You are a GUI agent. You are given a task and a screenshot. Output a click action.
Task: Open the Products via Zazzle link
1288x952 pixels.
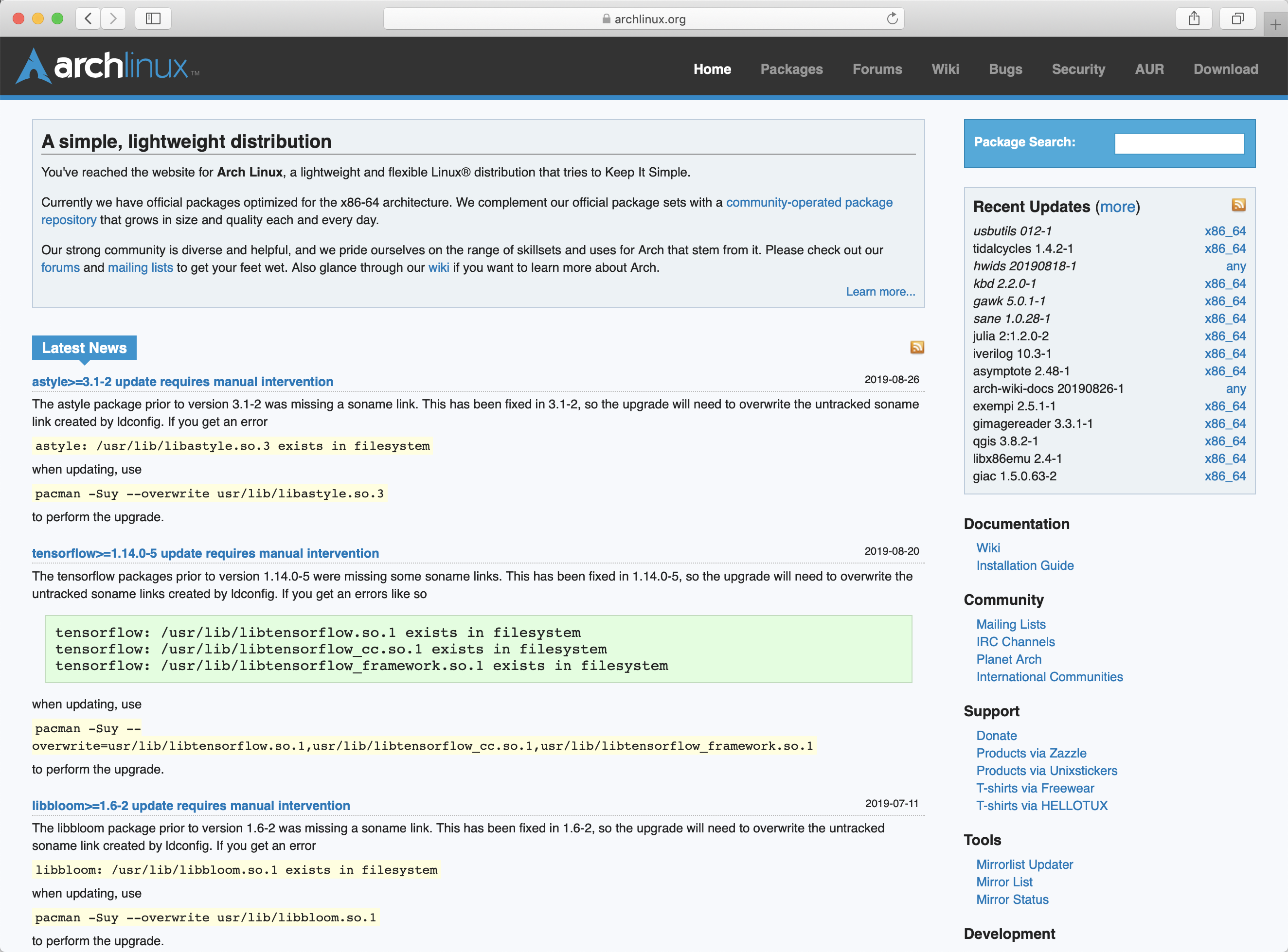(x=1031, y=753)
